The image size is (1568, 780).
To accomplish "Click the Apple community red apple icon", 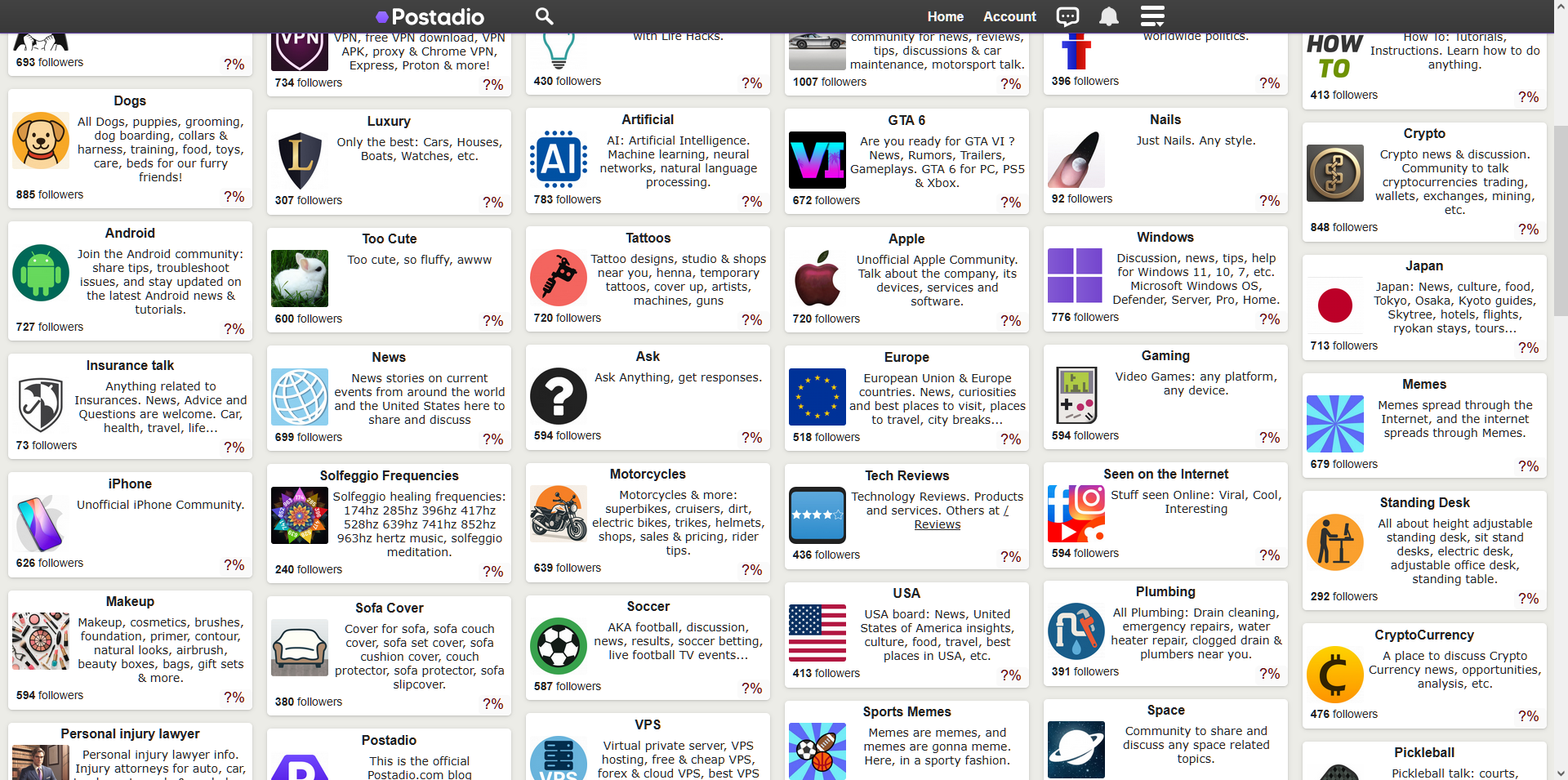I will (817, 279).
